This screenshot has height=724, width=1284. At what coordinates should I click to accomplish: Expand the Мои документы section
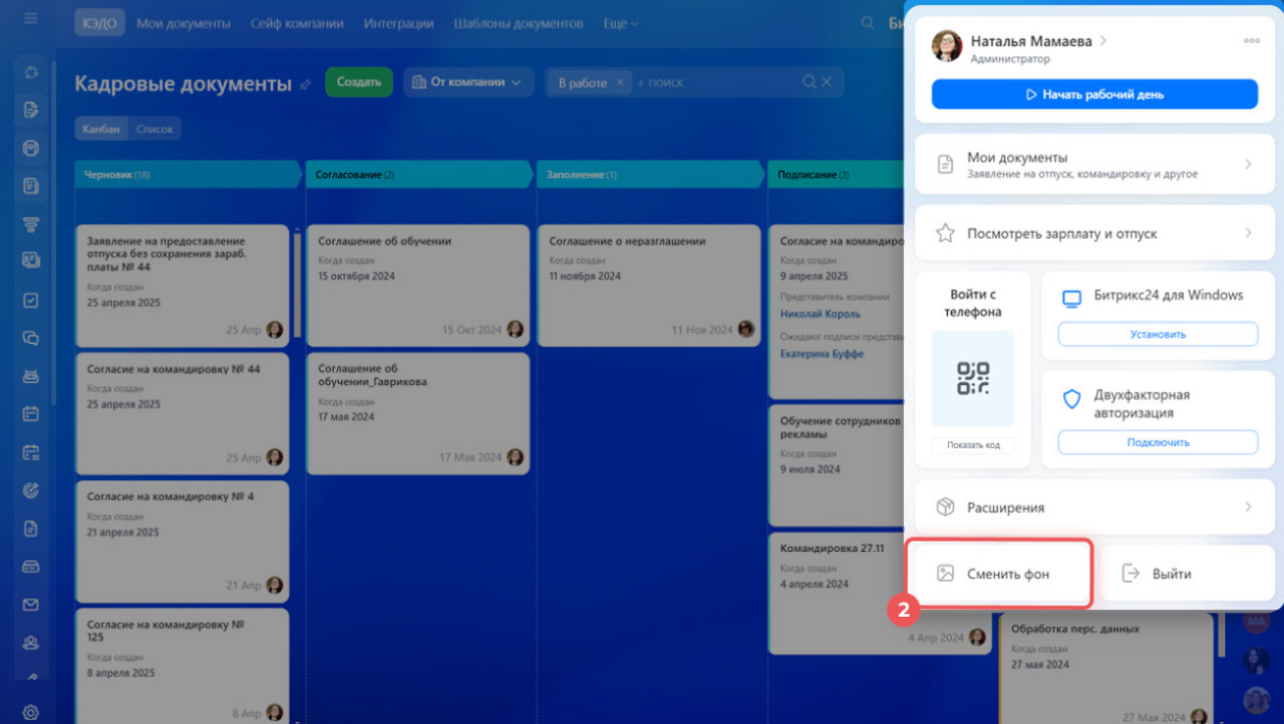click(x=1095, y=164)
